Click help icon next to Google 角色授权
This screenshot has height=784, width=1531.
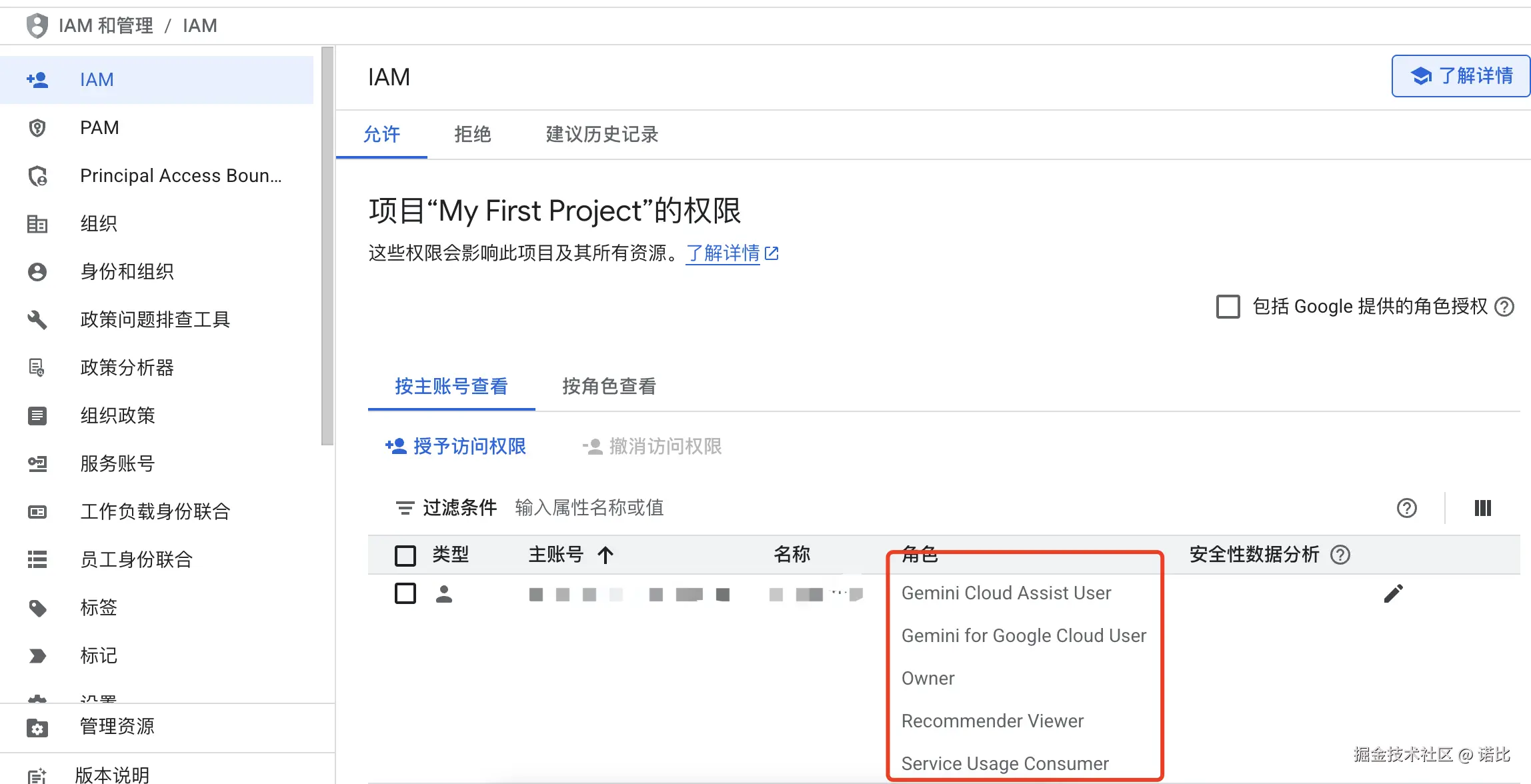coord(1504,307)
